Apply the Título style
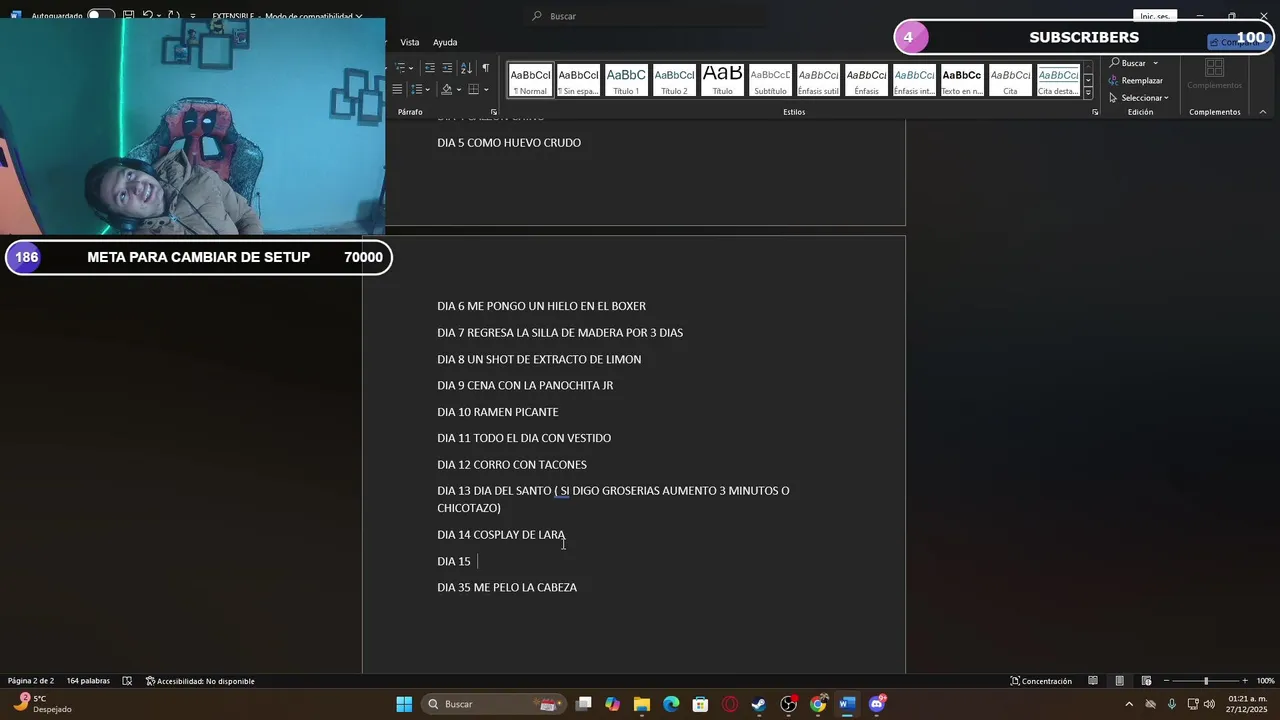Screen dimensions: 1280x720 pyautogui.click(x=722, y=80)
